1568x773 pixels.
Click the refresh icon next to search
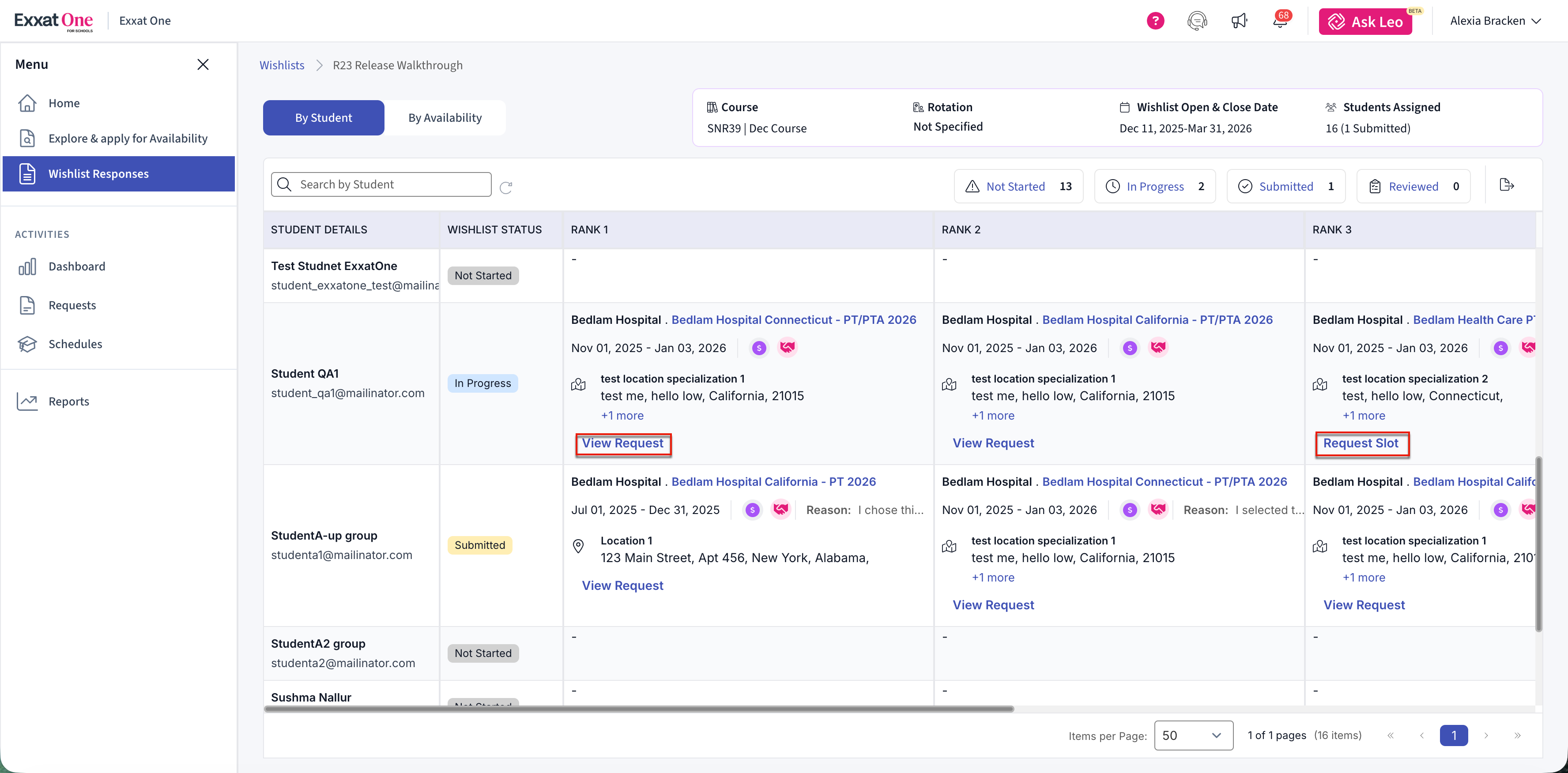tap(506, 188)
